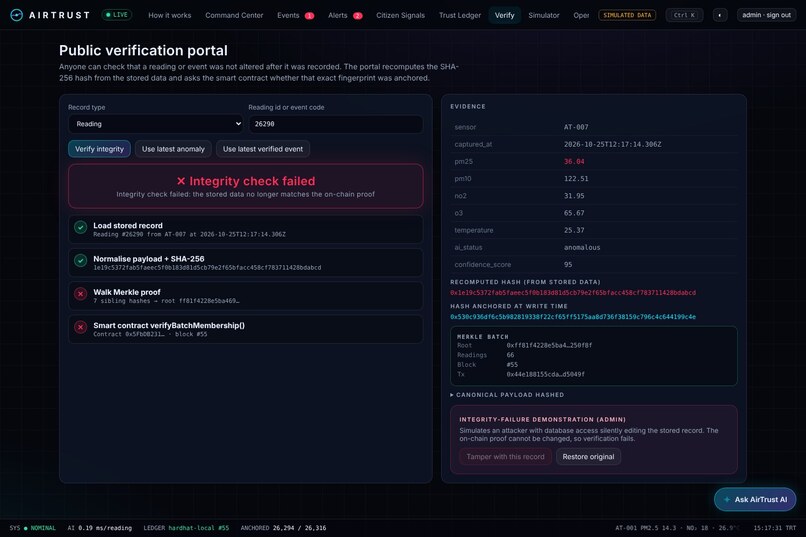Click Use latest anomaly button
The height and width of the screenshot is (537, 806).
[173, 149]
